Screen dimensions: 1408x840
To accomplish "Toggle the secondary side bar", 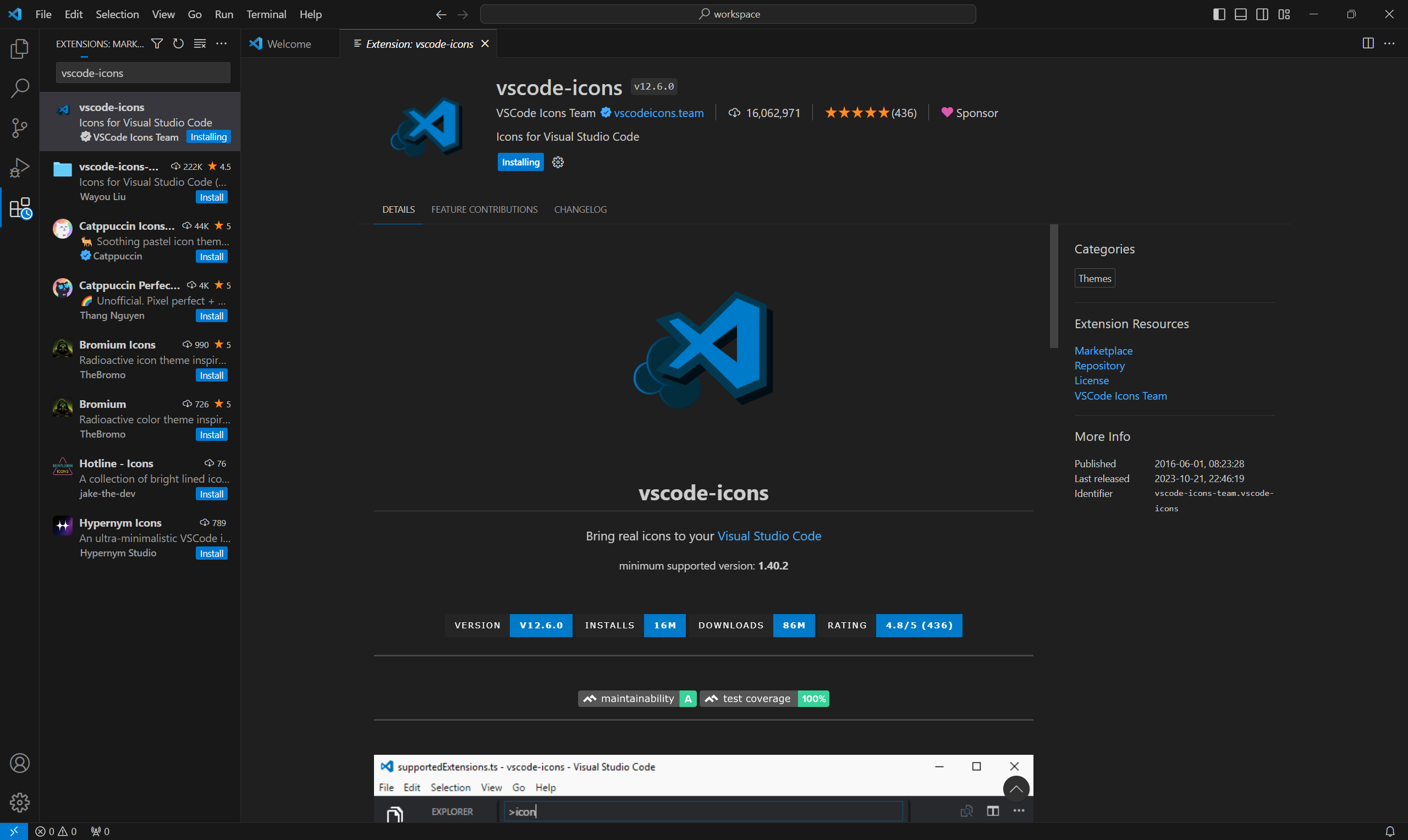I will (x=1262, y=15).
